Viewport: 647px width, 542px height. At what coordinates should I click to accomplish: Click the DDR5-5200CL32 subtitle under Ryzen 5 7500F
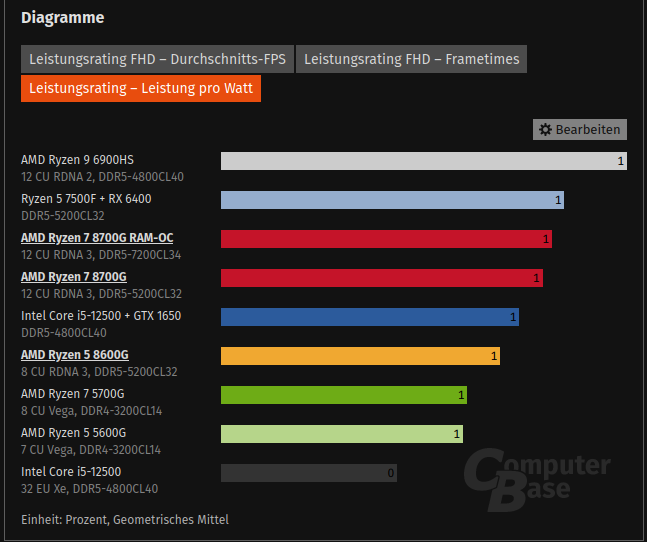63,216
